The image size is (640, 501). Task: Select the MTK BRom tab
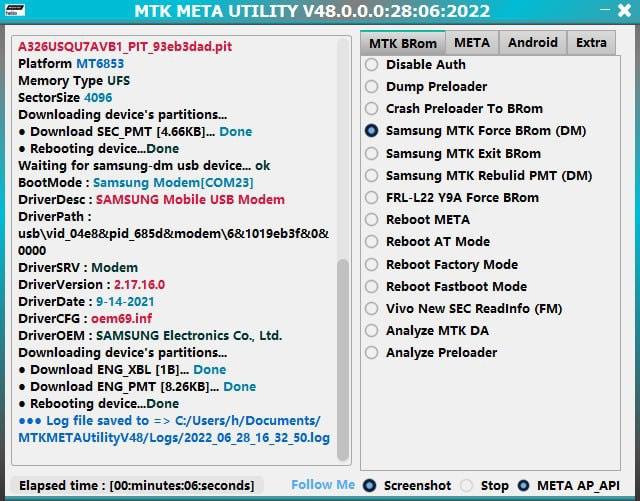tap(402, 43)
